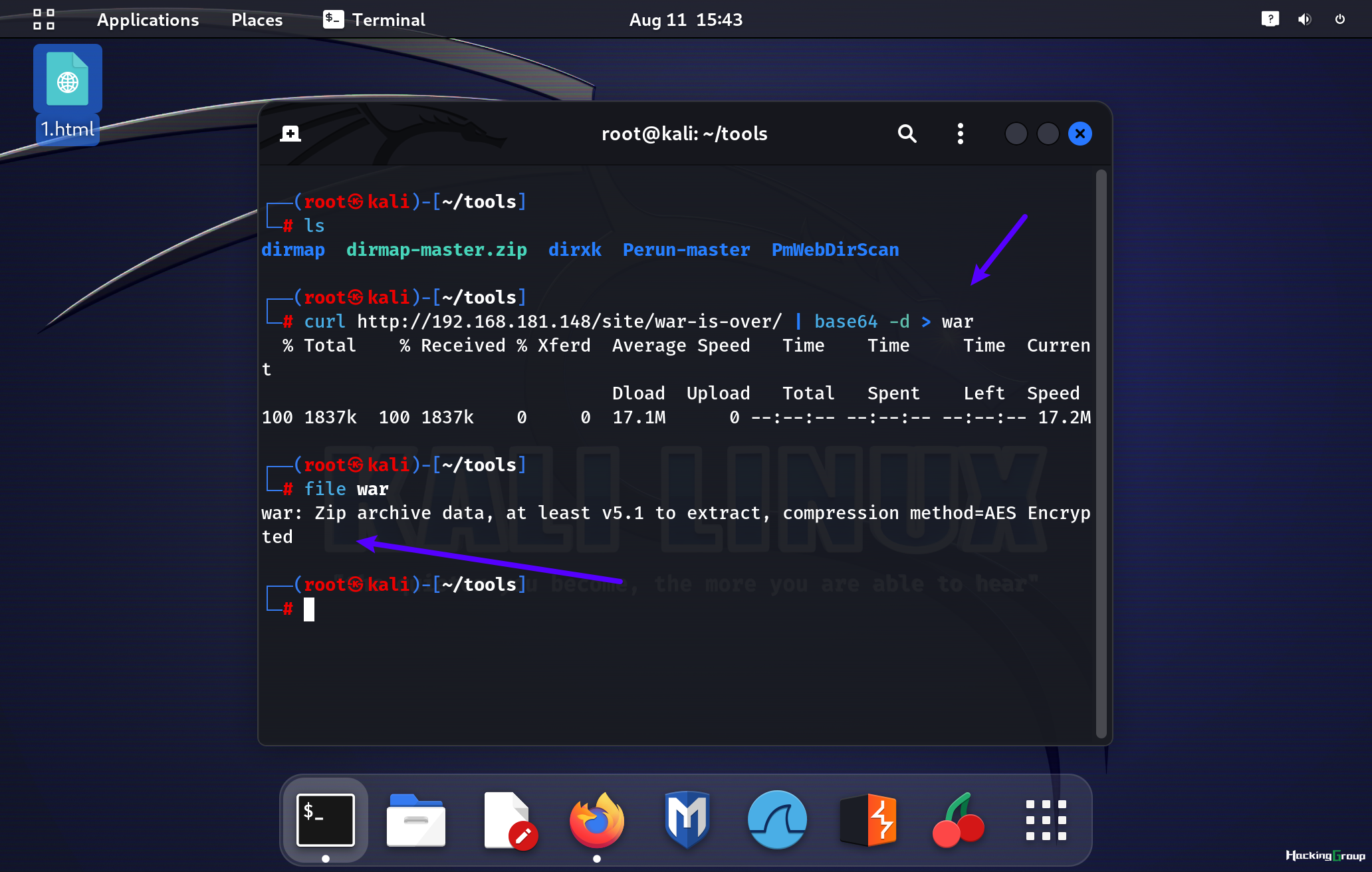The height and width of the screenshot is (872, 1372).
Task: Click the new terminal tab icon
Action: (x=290, y=133)
